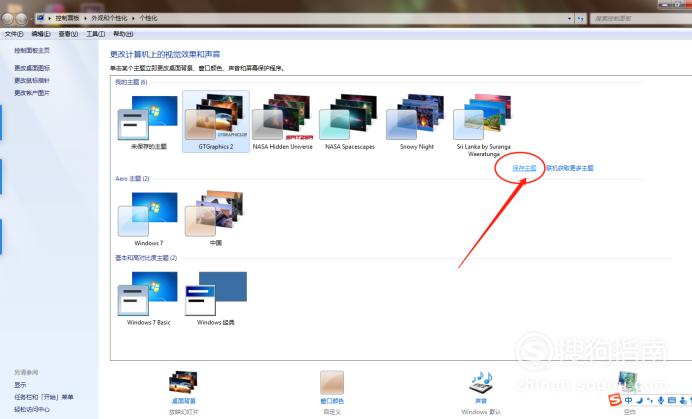Open the Sogou soft keyboard icon
The image size is (692, 419).
672,400
